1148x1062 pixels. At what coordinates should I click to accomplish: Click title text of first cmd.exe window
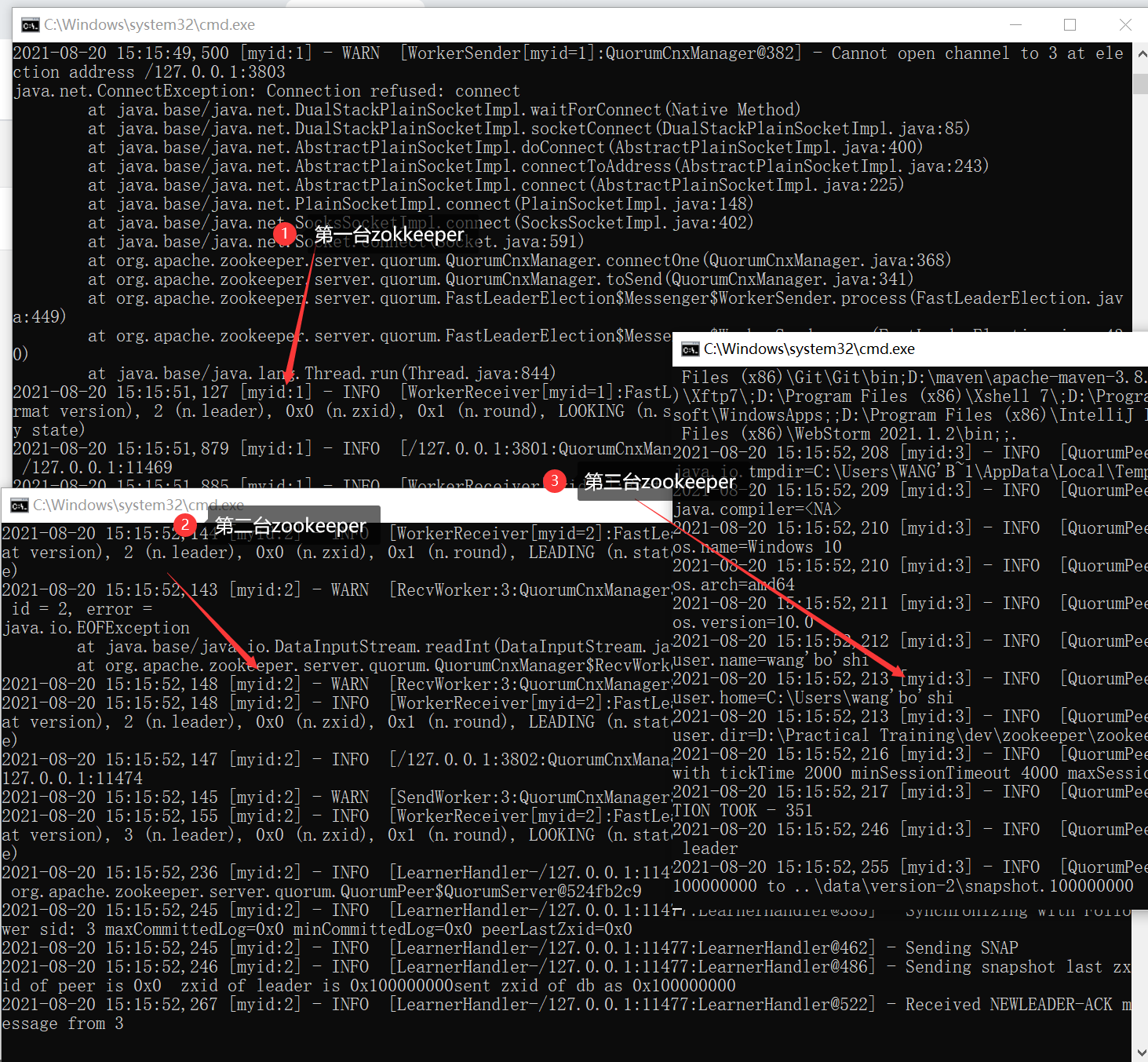[x=149, y=25]
